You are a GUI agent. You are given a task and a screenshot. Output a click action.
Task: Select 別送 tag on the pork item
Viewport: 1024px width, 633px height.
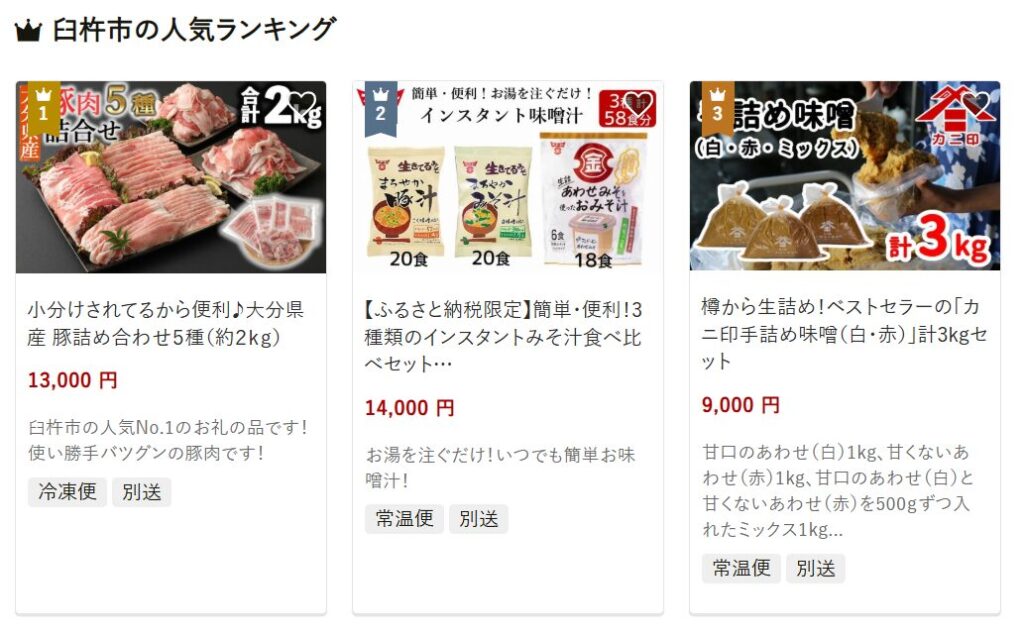tap(142, 492)
